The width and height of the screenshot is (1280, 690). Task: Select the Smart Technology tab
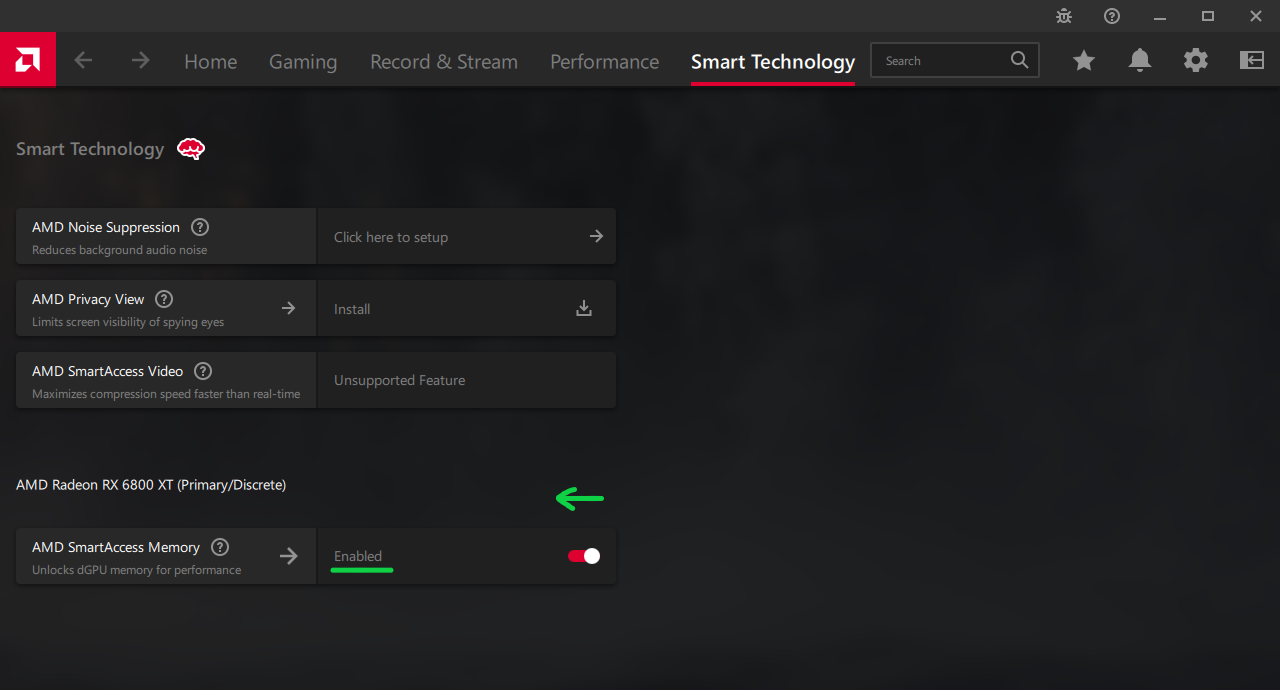point(773,62)
